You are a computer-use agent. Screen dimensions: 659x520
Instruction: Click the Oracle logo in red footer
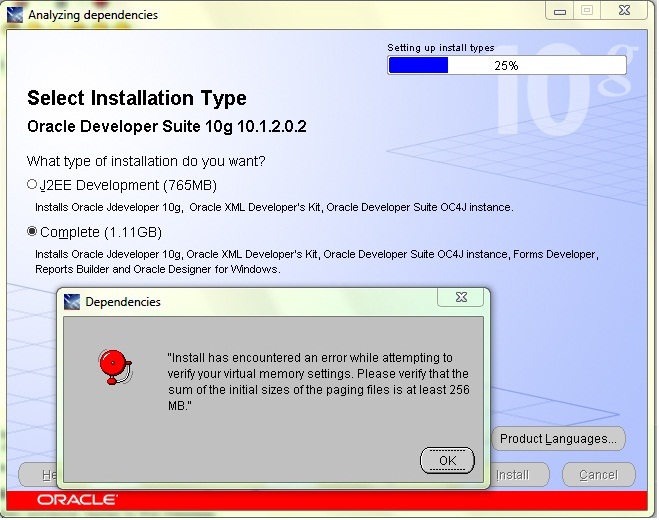(x=77, y=499)
